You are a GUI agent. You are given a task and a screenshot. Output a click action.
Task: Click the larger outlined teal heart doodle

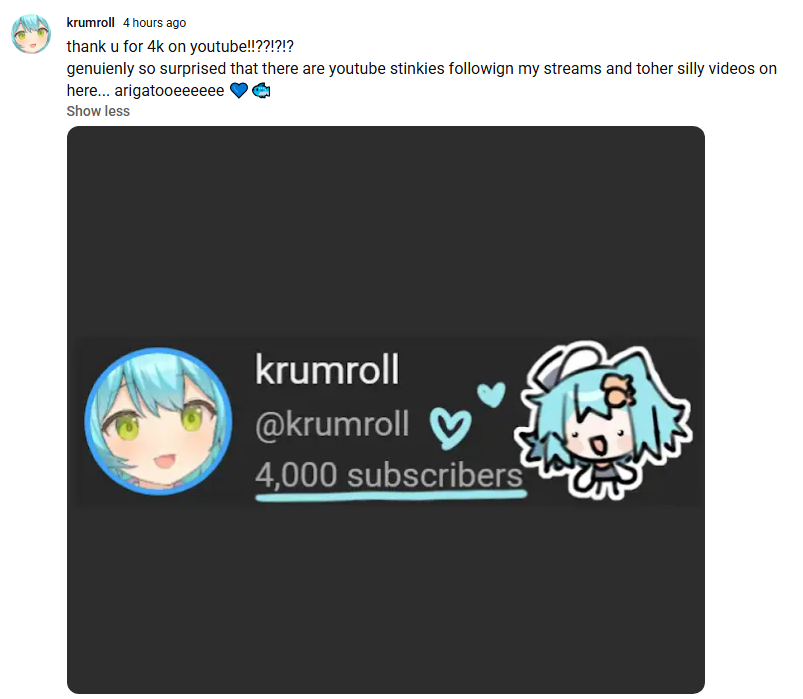point(450,428)
